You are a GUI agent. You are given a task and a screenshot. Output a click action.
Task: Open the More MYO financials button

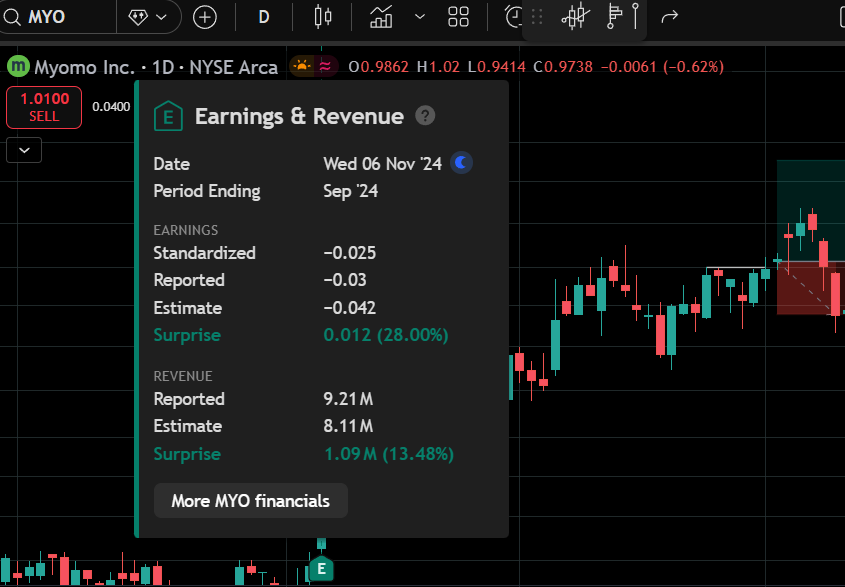point(251,501)
